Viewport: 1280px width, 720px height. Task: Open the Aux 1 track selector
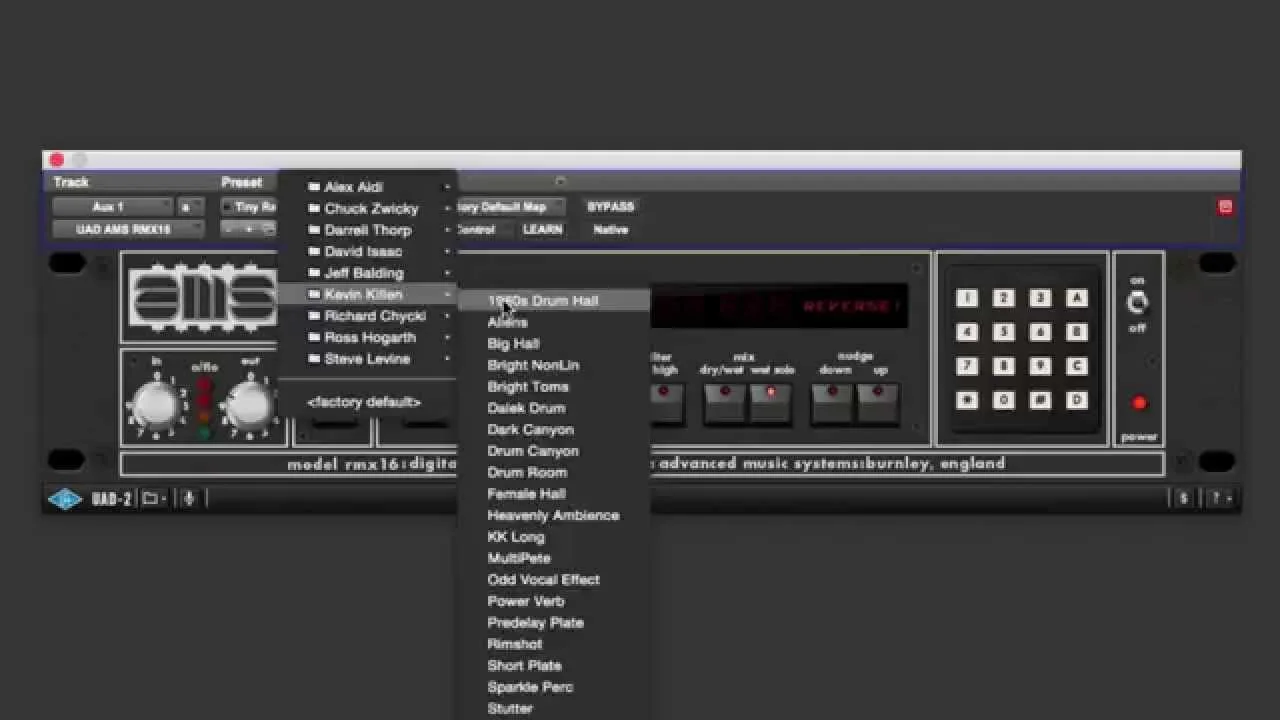(x=113, y=206)
